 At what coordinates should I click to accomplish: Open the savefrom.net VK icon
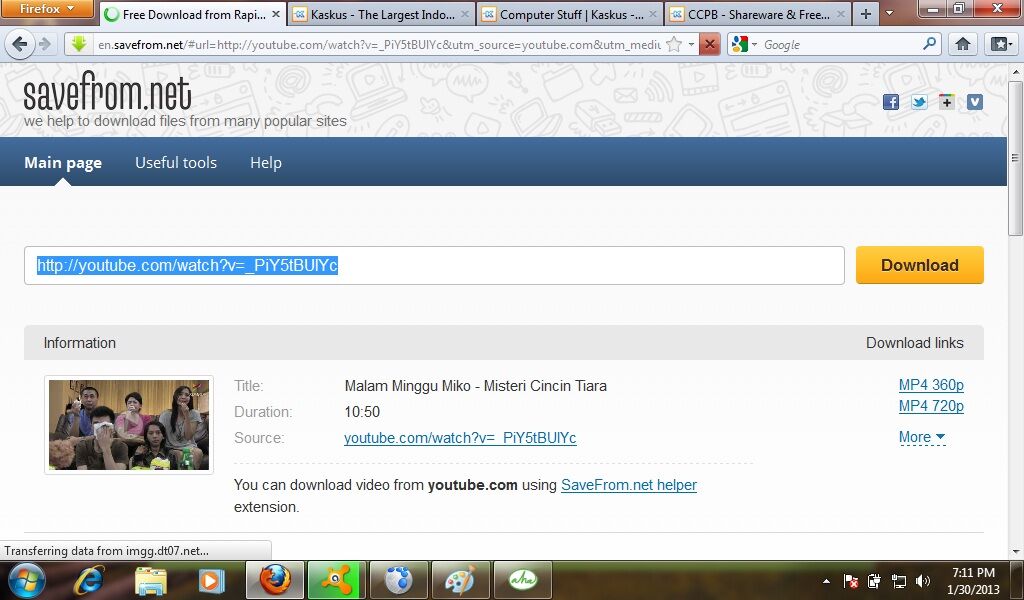coord(975,102)
